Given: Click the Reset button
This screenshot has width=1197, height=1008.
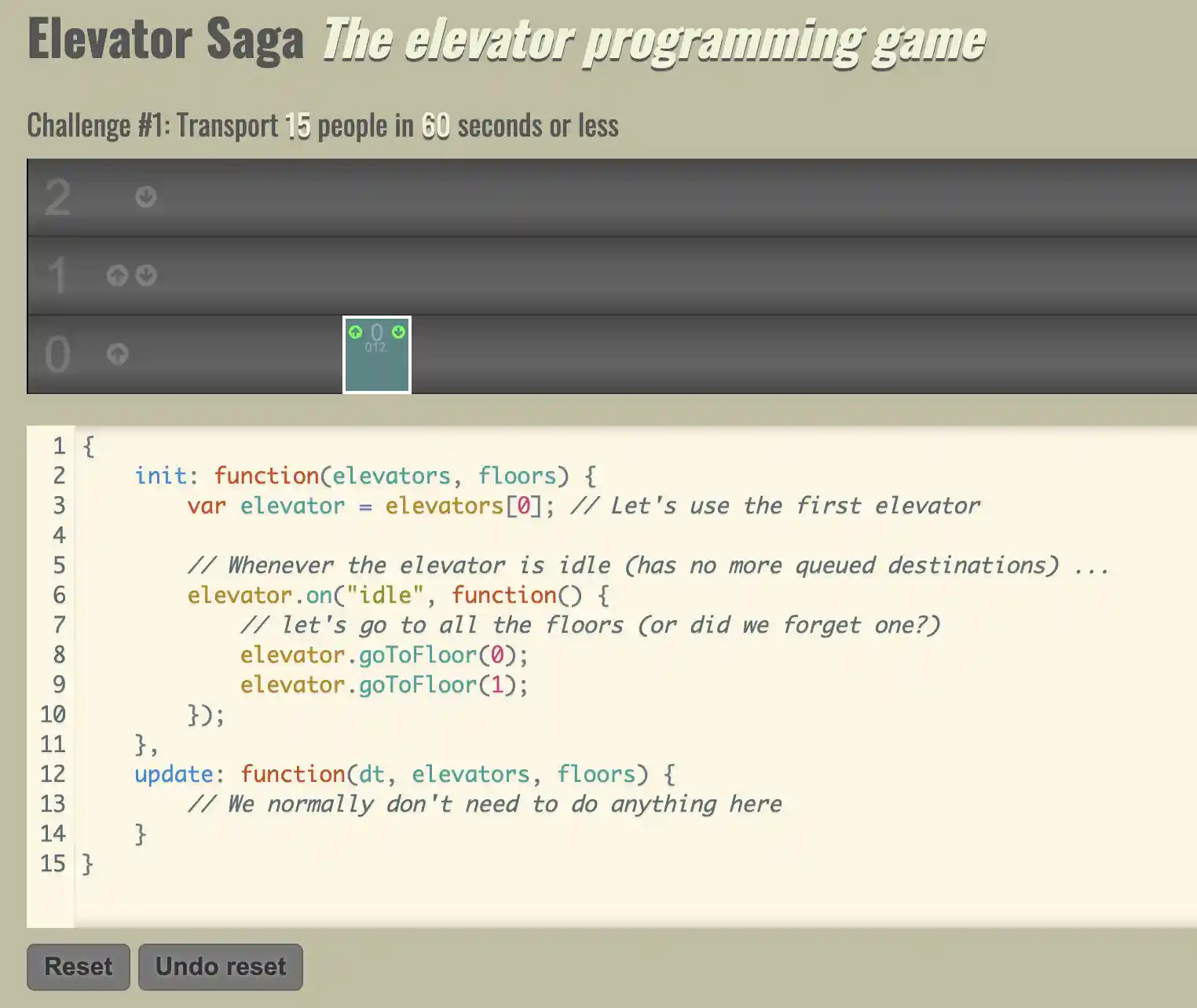Looking at the screenshot, I should point(79,966).
